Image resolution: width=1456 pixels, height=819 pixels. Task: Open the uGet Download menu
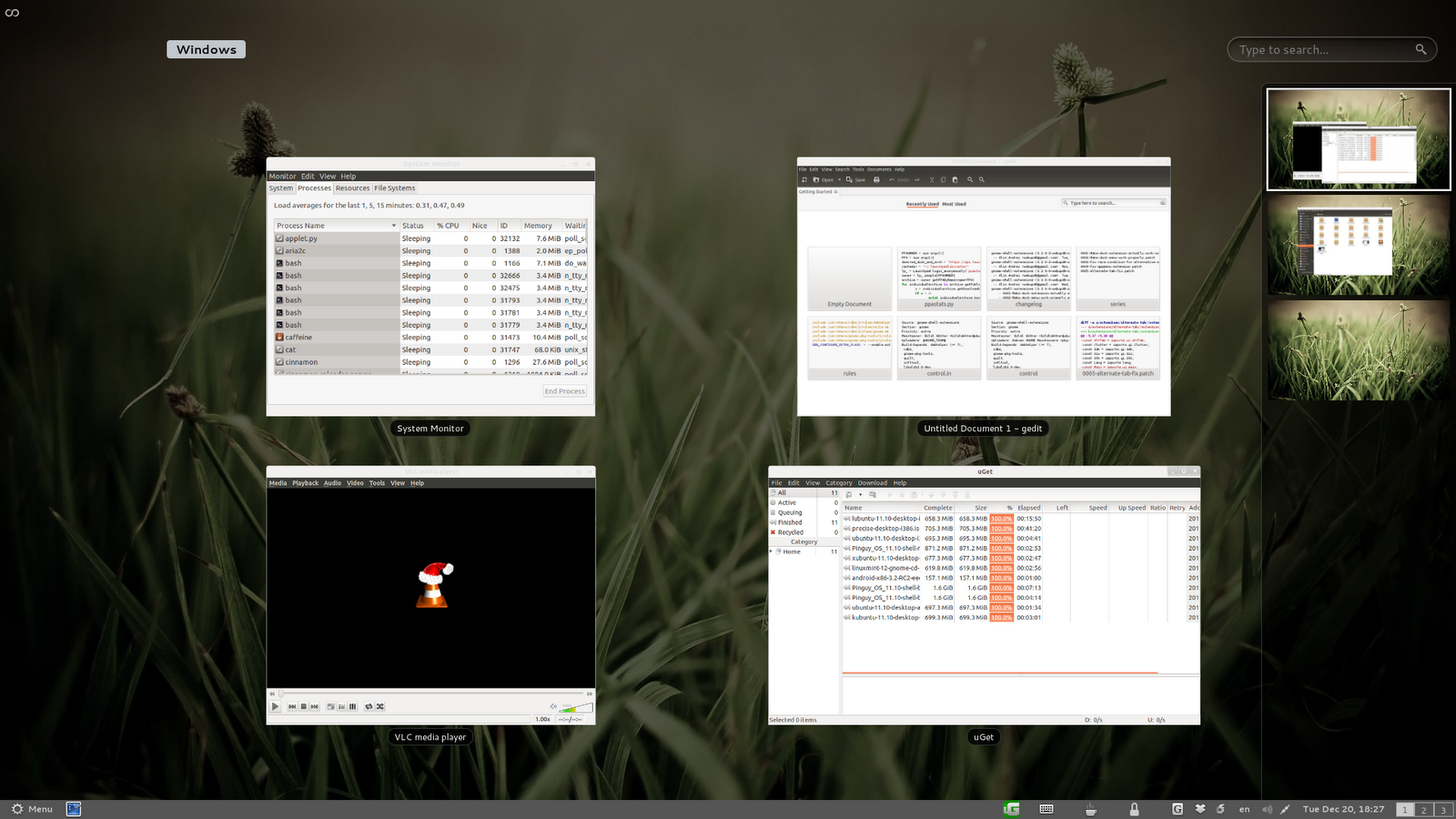pyautogui.click(x=872, y=483)
